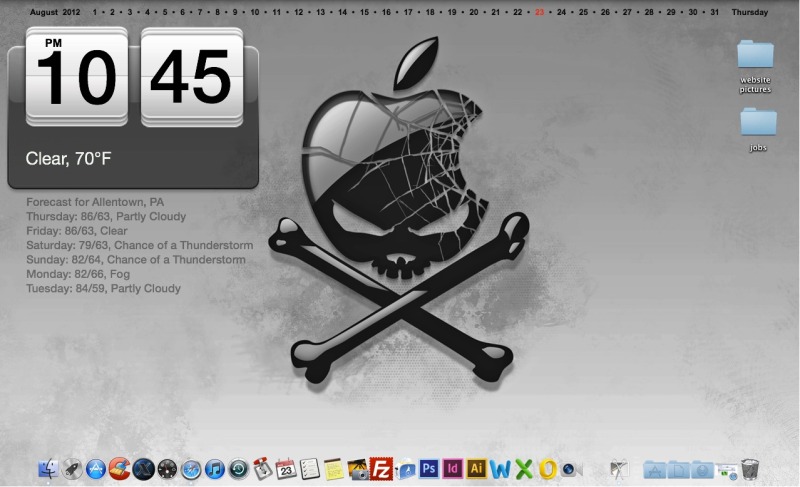Select the Friday 86/63 Clear forecast line
Viewport: 800px width, 487px height.
tap(77, 230)
